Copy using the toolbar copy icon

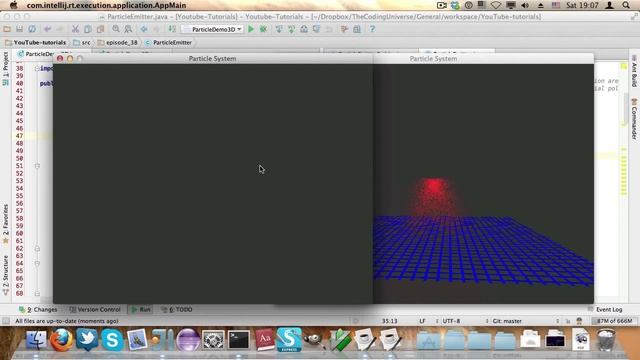[88, 29]
